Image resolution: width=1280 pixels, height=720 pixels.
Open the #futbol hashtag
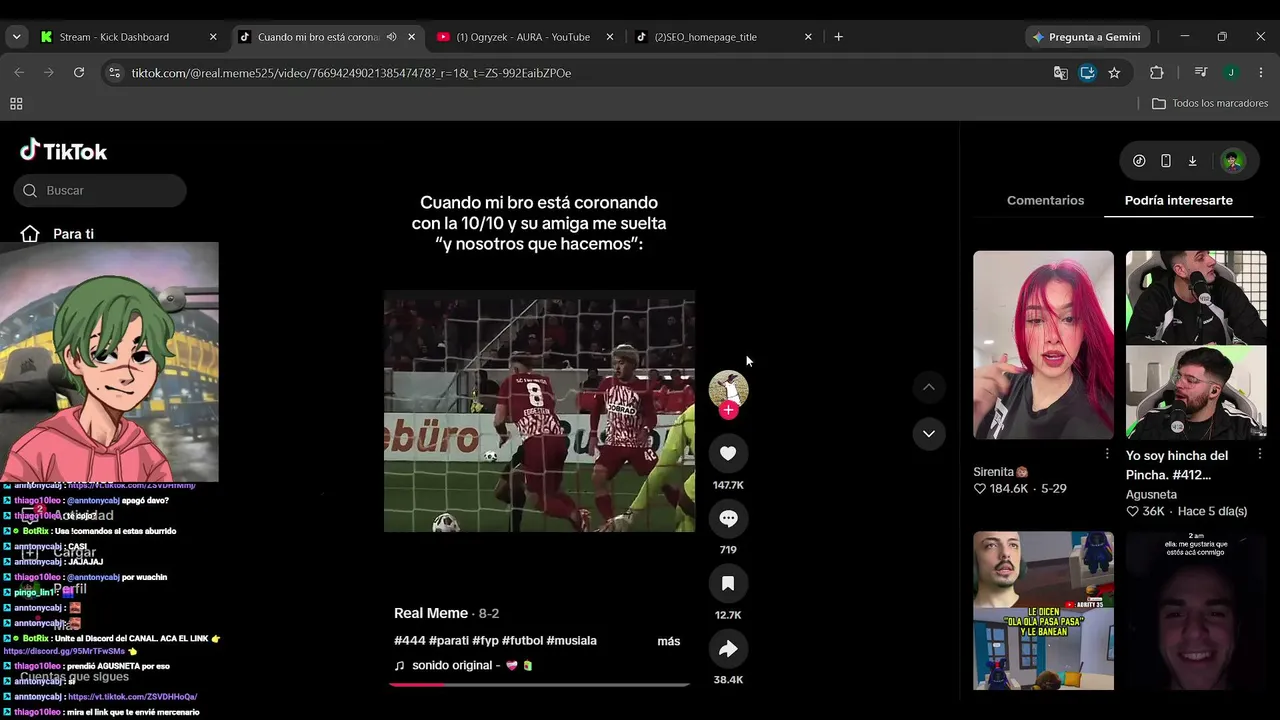(522, 641)
